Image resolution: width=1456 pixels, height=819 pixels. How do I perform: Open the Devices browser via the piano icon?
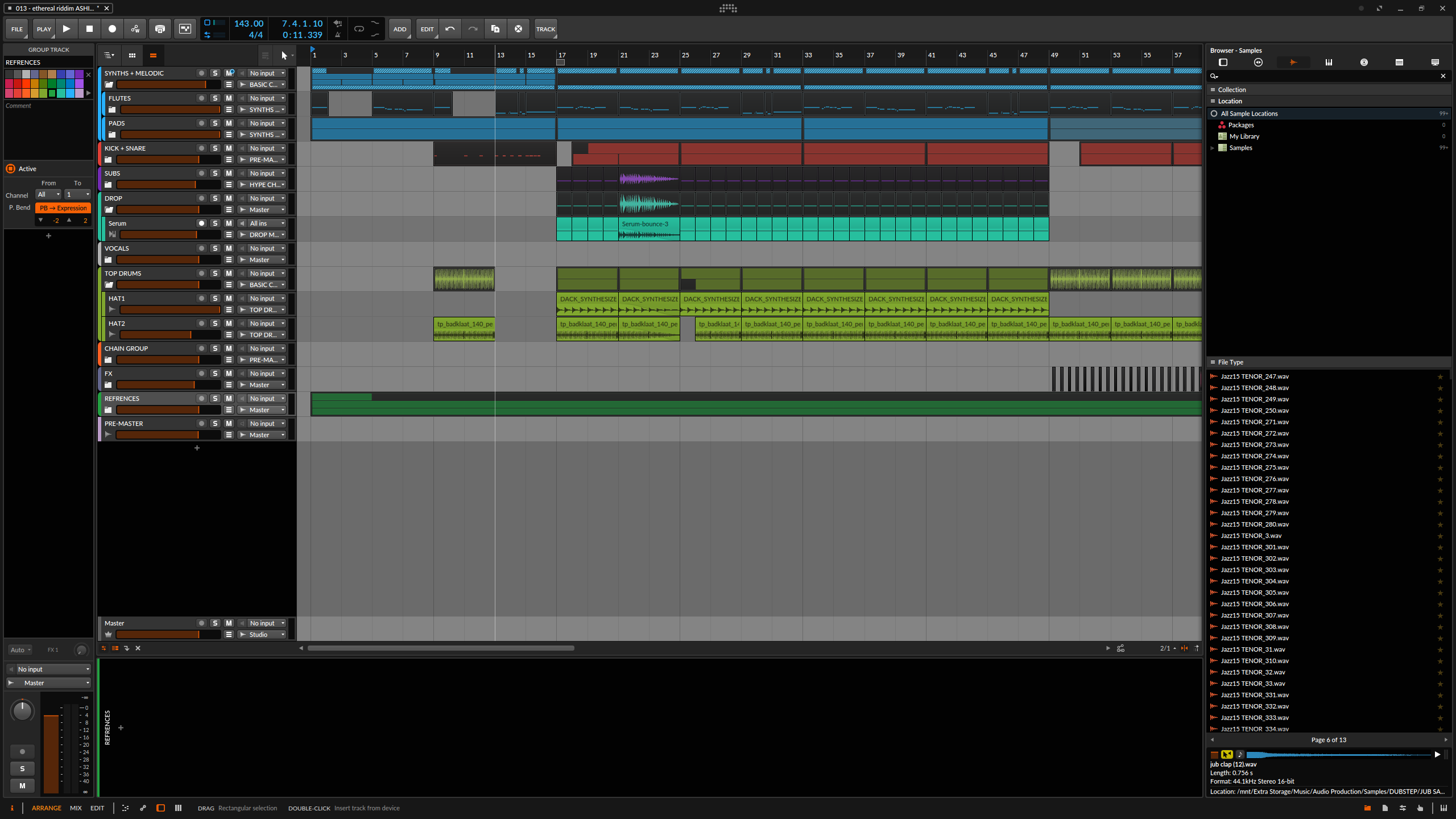point(1329,62)
